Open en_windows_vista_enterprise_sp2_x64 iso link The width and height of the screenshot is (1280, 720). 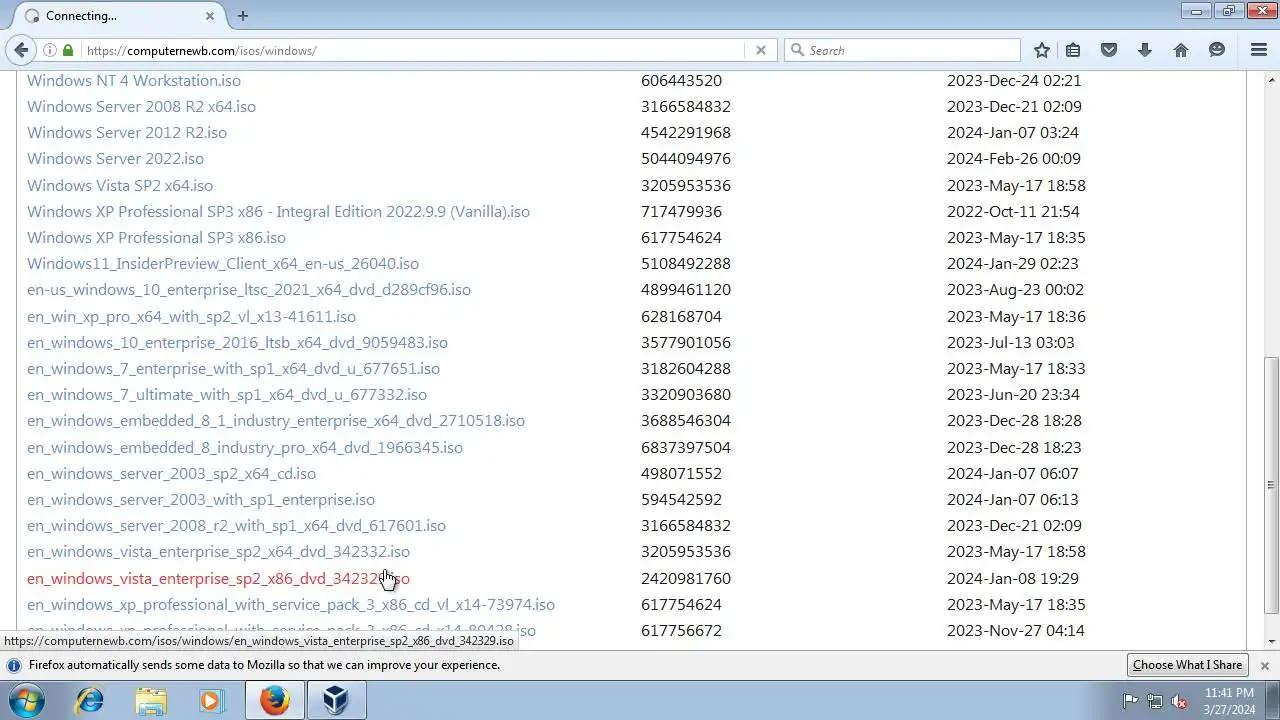pos(218,551)
